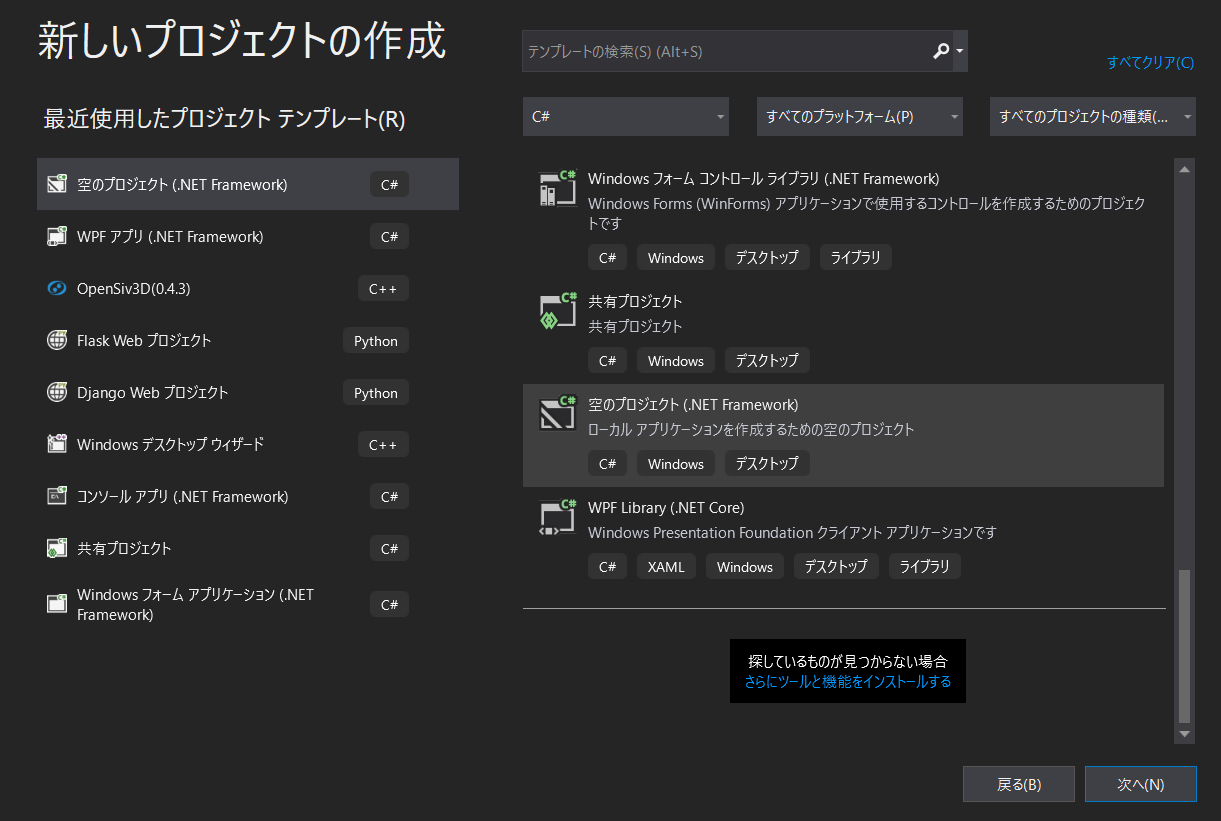Click the Windows デスクトップ ウィザード icon
The height and width of the screenshot is (821, 1221).
tap(57, 444)
